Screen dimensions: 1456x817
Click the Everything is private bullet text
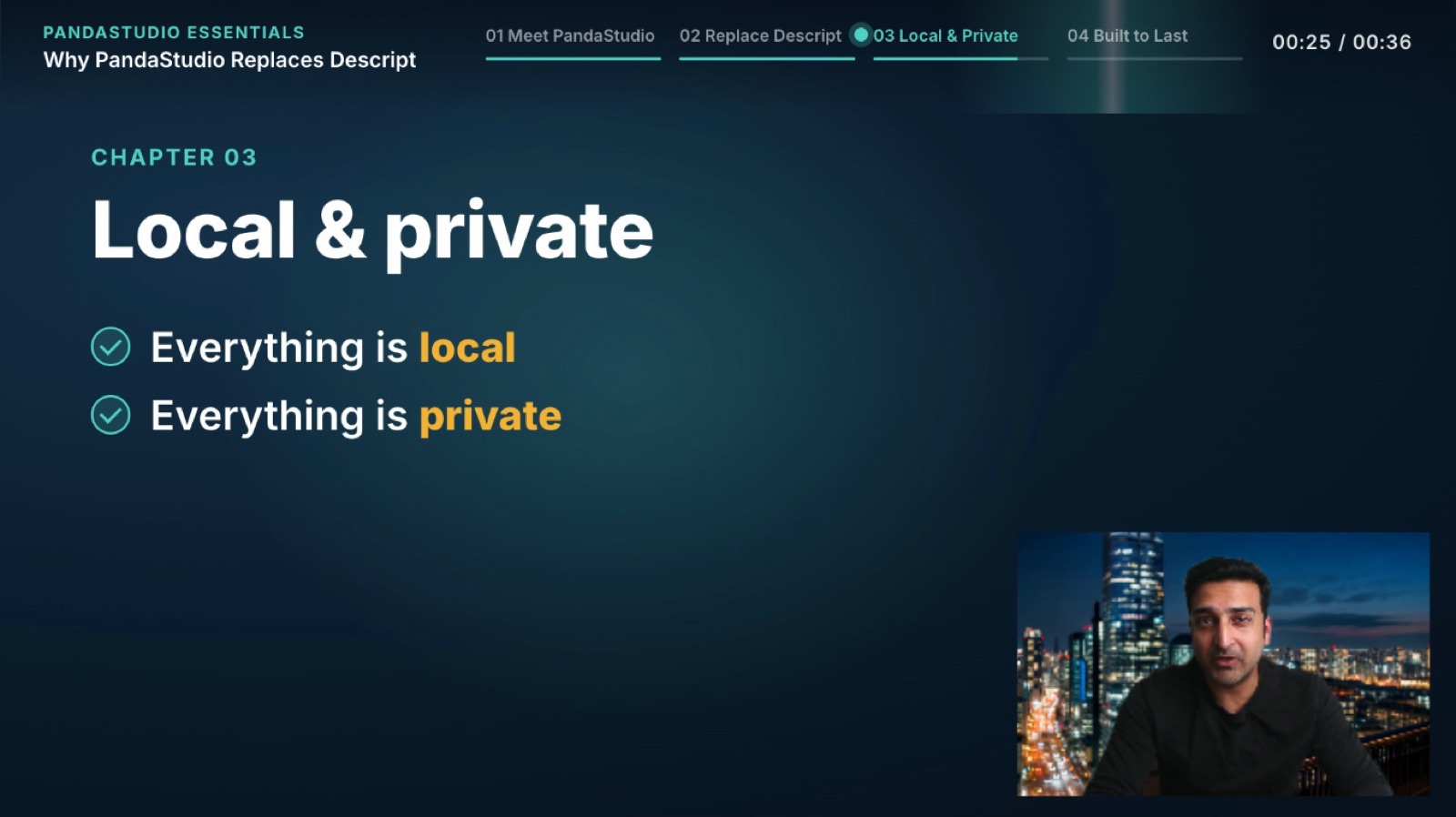[x=356, y=416]
